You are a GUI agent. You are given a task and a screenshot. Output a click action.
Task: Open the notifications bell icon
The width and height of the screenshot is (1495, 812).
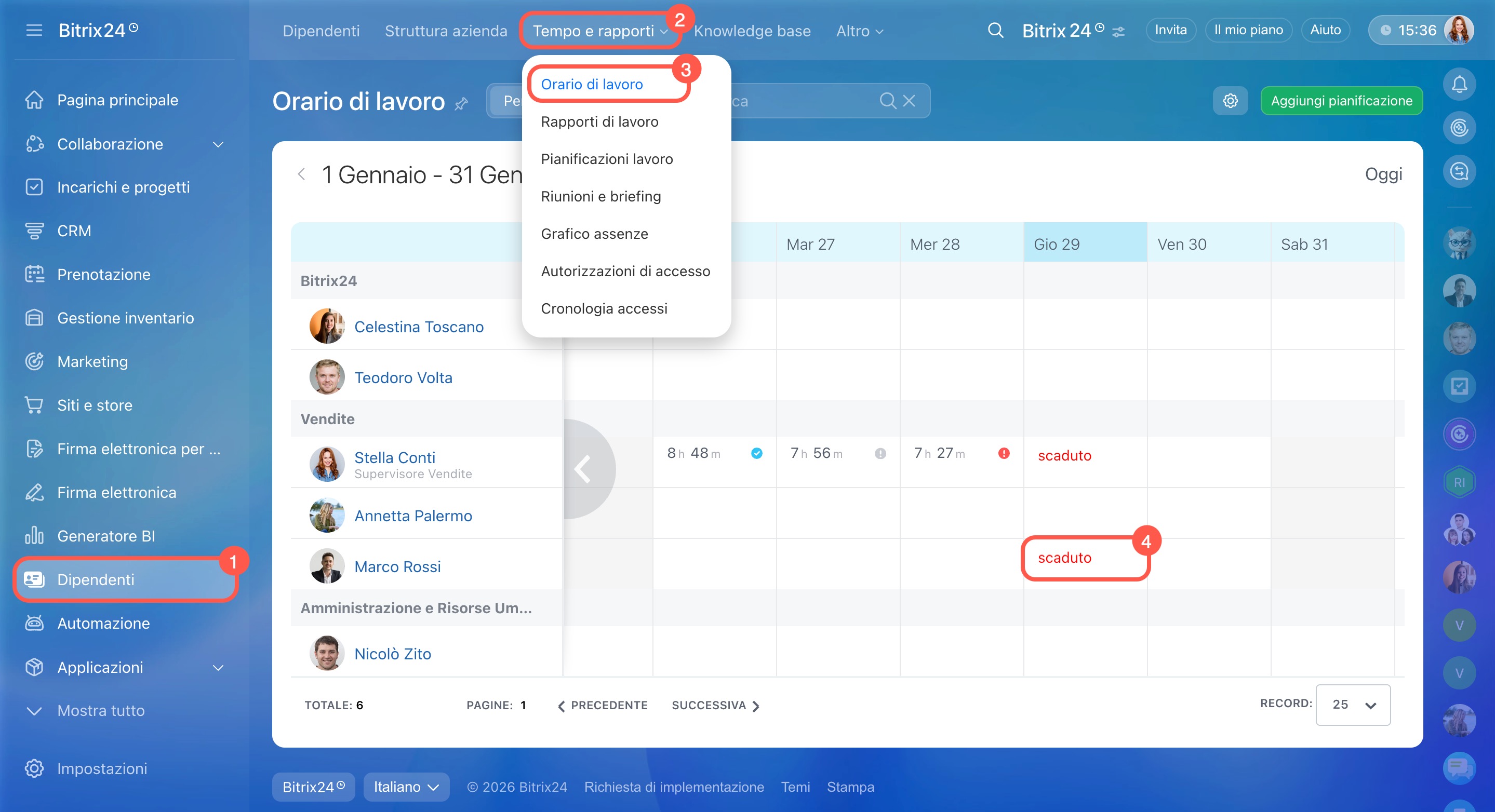[1459, 85]
